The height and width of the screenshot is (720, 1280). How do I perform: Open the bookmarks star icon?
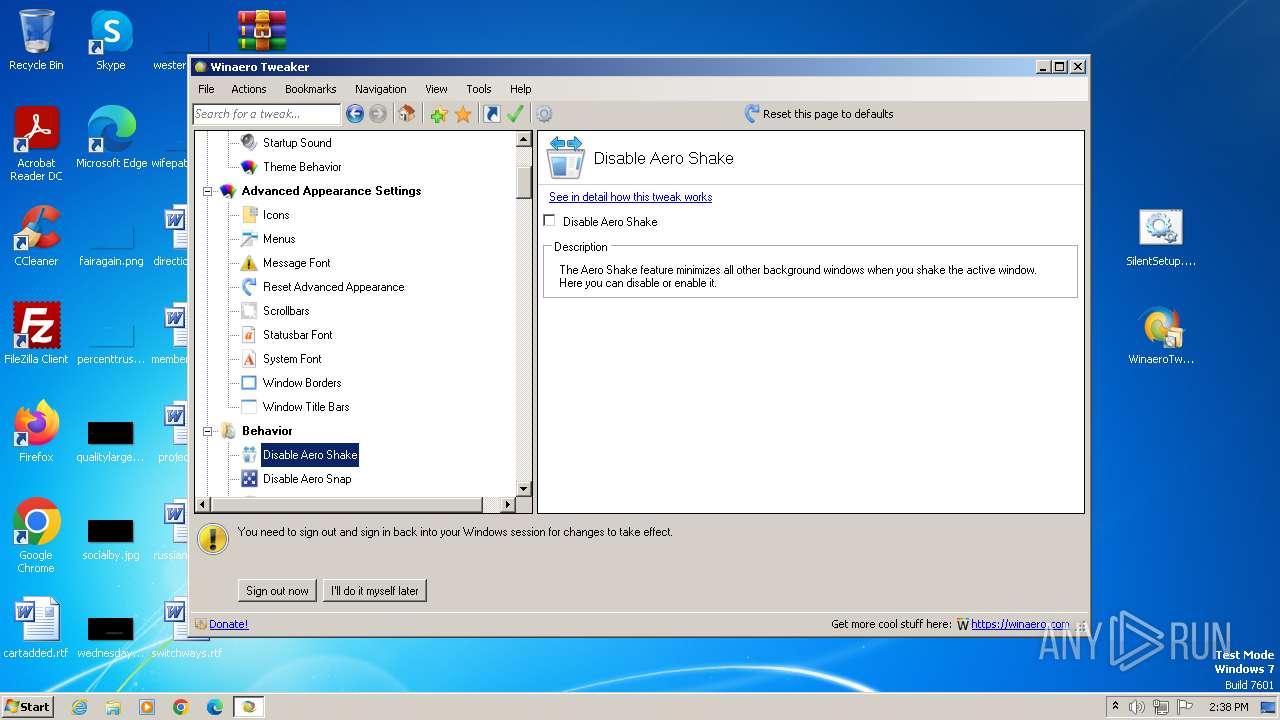point(463,114)
